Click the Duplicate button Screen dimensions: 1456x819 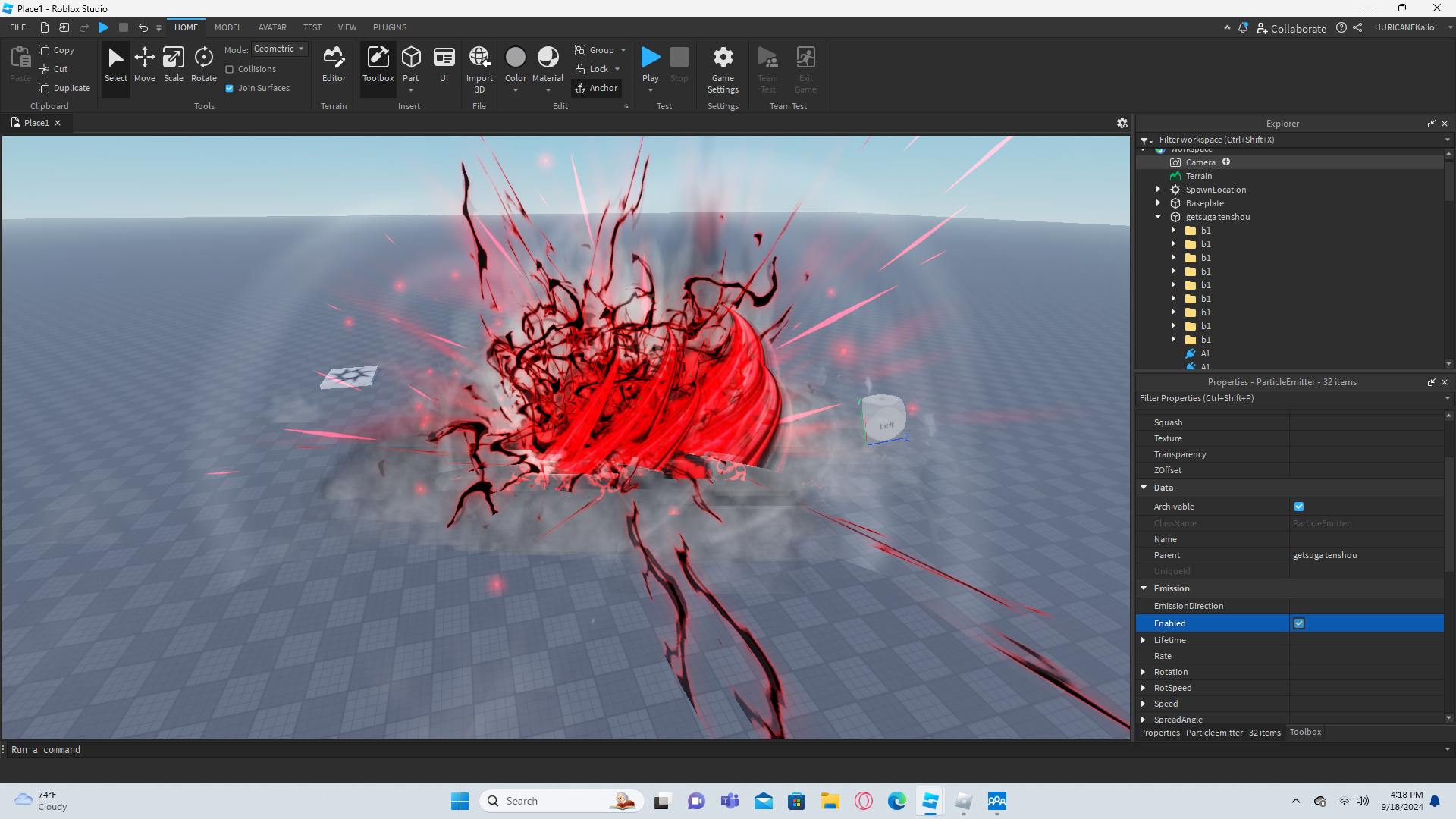64,88
